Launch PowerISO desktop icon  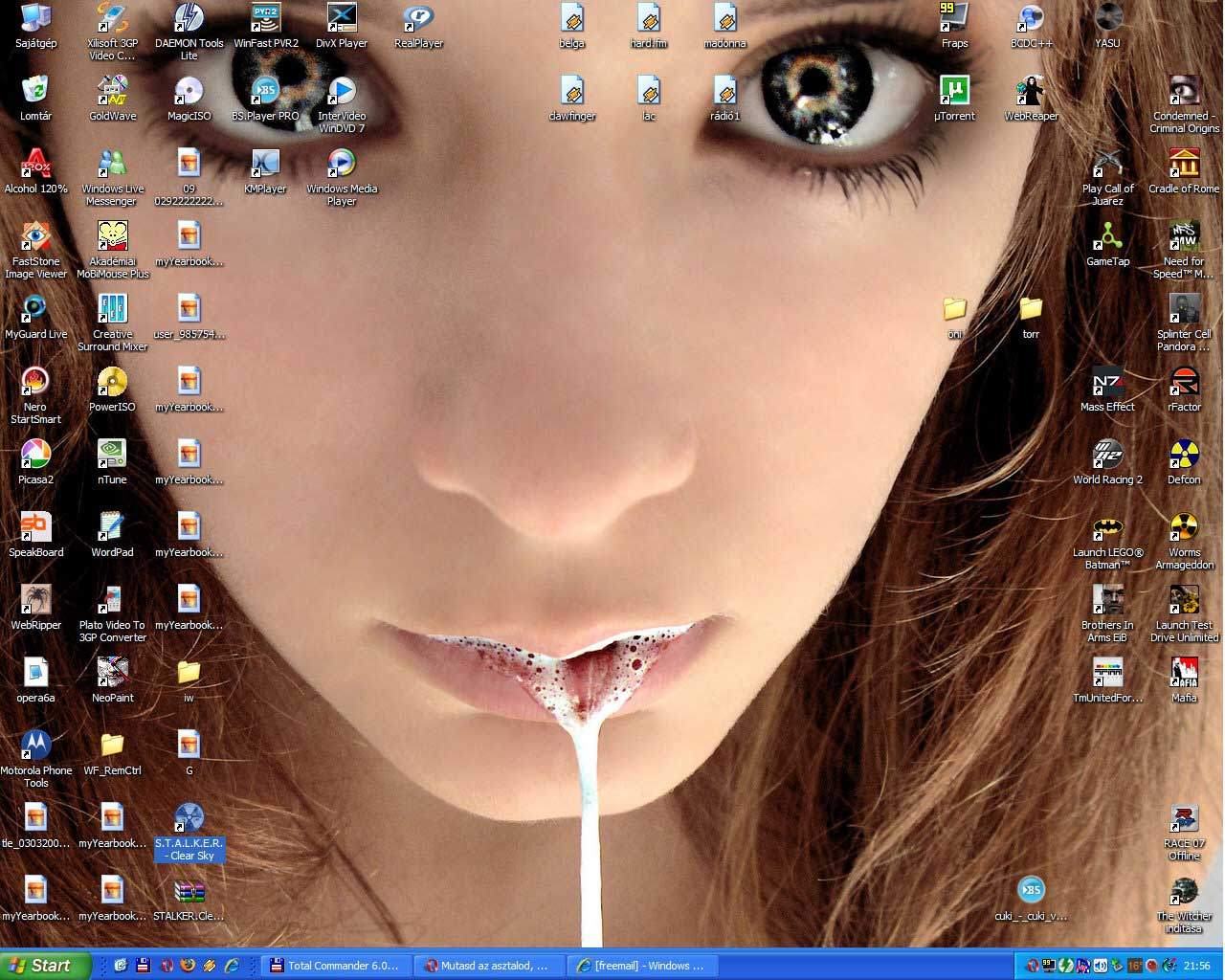(x=113, y=390)
